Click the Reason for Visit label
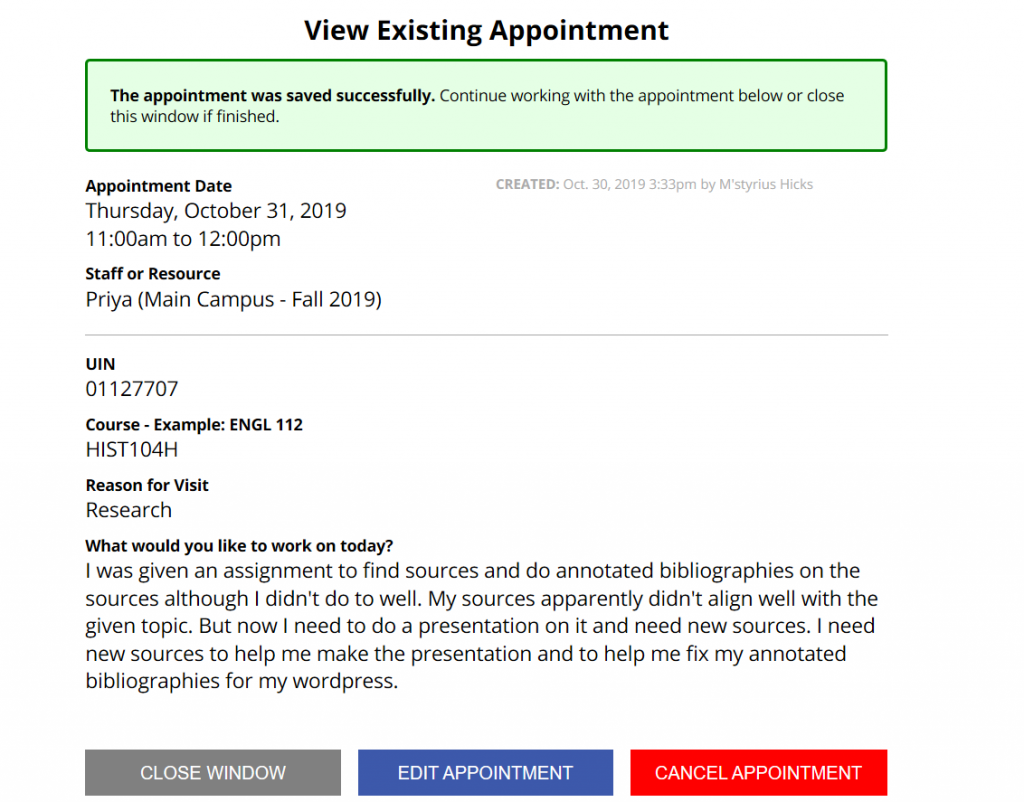1024x802 pixels. click(146, 485)
